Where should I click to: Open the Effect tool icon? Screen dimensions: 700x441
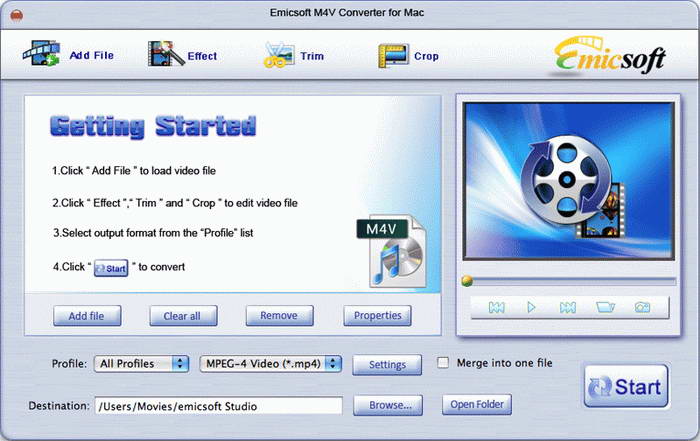(166, 54)
